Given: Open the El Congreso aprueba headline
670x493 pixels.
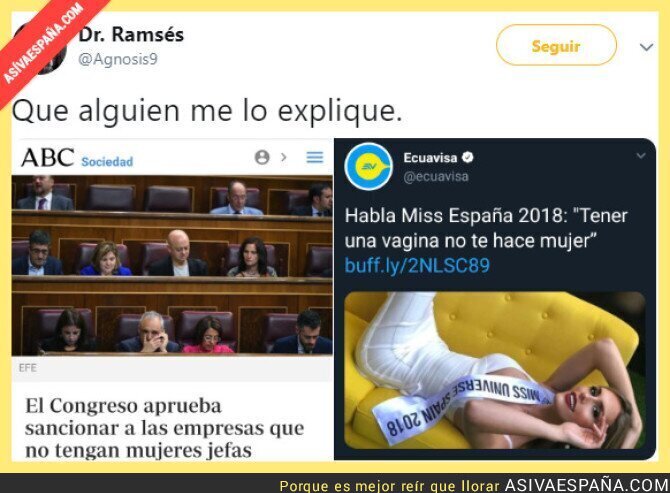Looking at the screenshot, I should coord(165,428).
